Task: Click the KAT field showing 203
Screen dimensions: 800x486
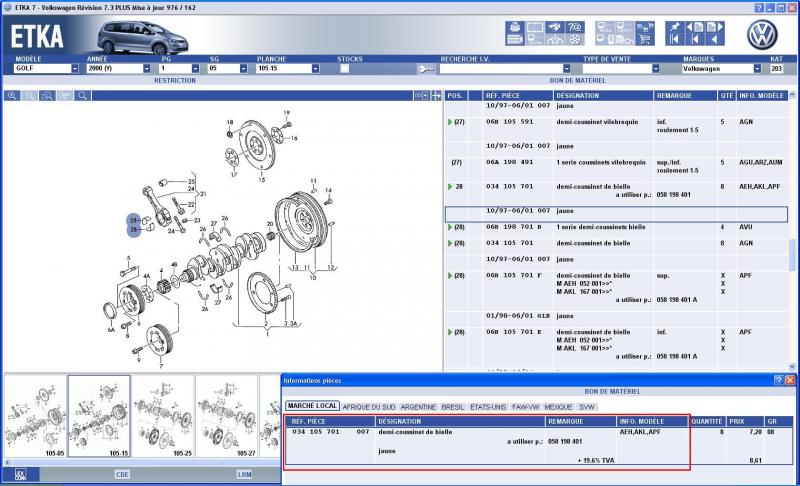Action: pyautogui.click(x=776, y=68)
